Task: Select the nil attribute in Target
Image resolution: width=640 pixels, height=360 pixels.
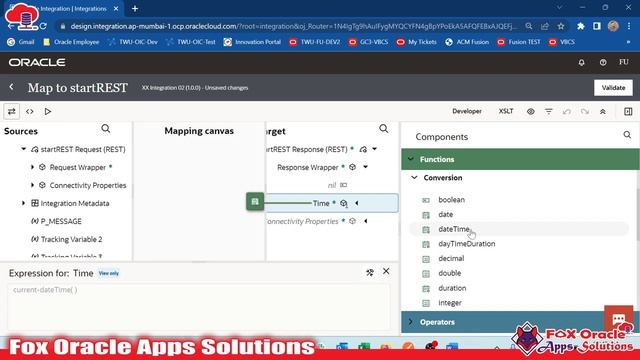Action: (332, 185)
